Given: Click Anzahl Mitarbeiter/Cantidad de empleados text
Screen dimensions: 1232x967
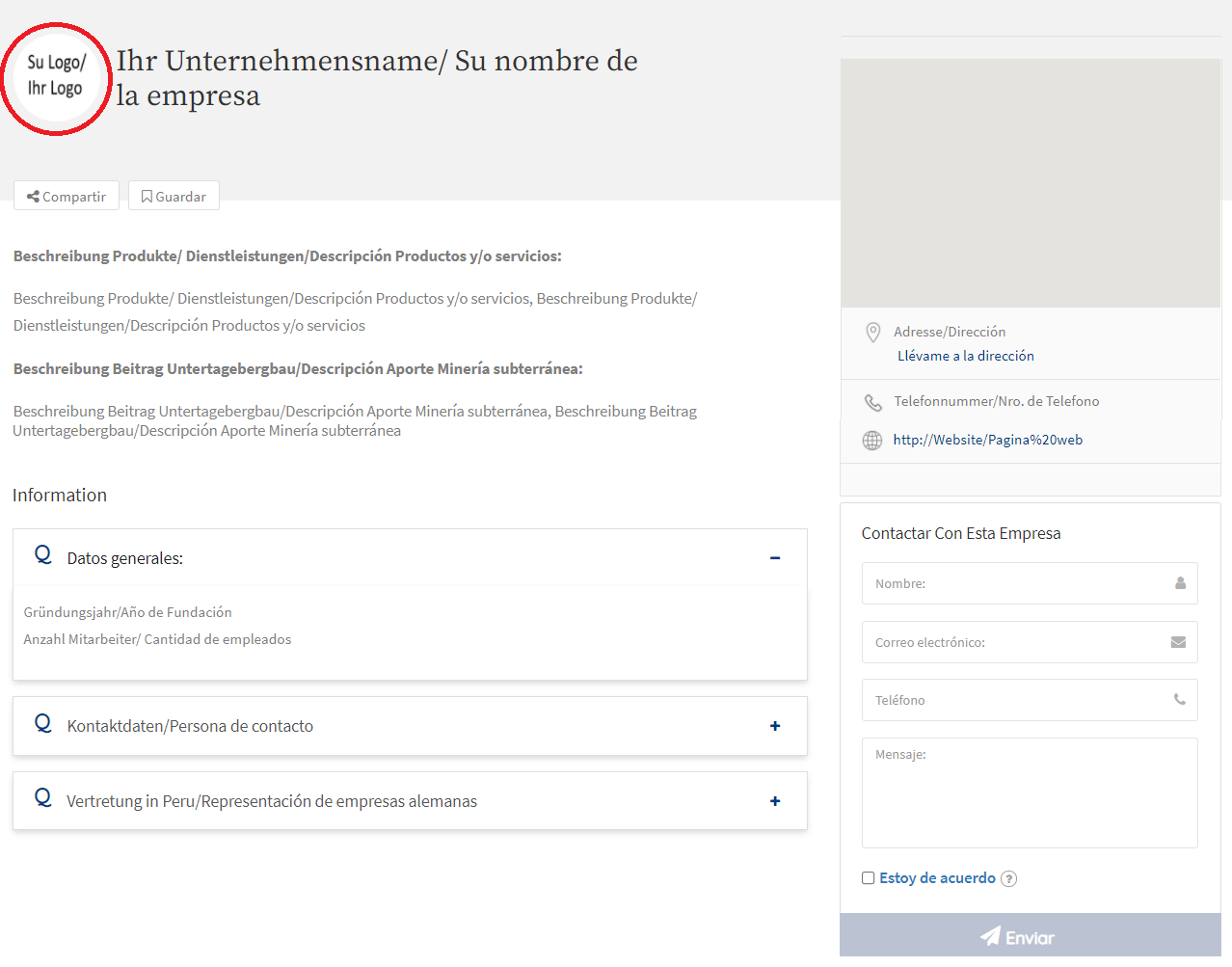Looking at the screenshot, I should 157,639.
